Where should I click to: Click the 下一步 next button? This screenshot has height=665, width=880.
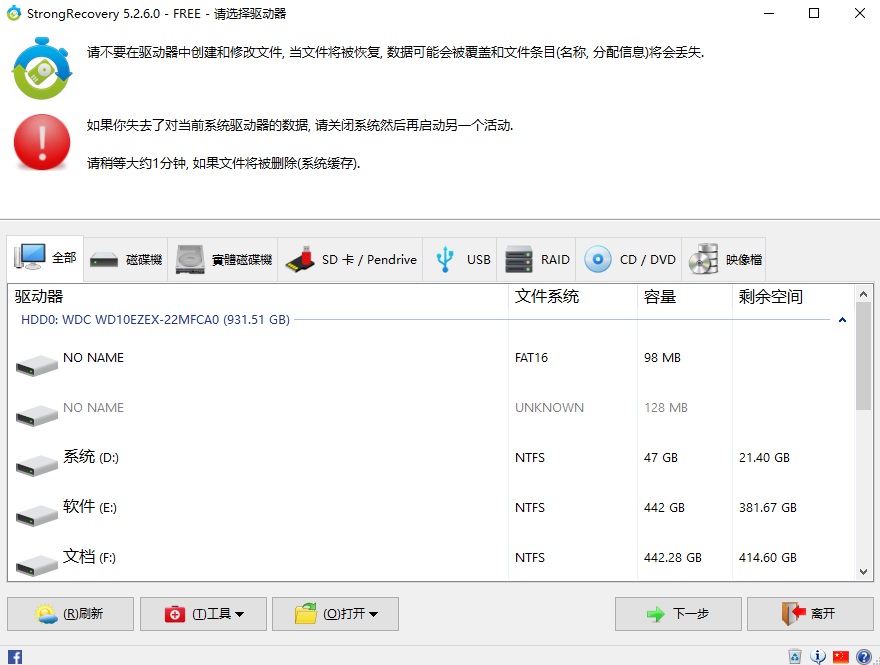pos(678,614)
